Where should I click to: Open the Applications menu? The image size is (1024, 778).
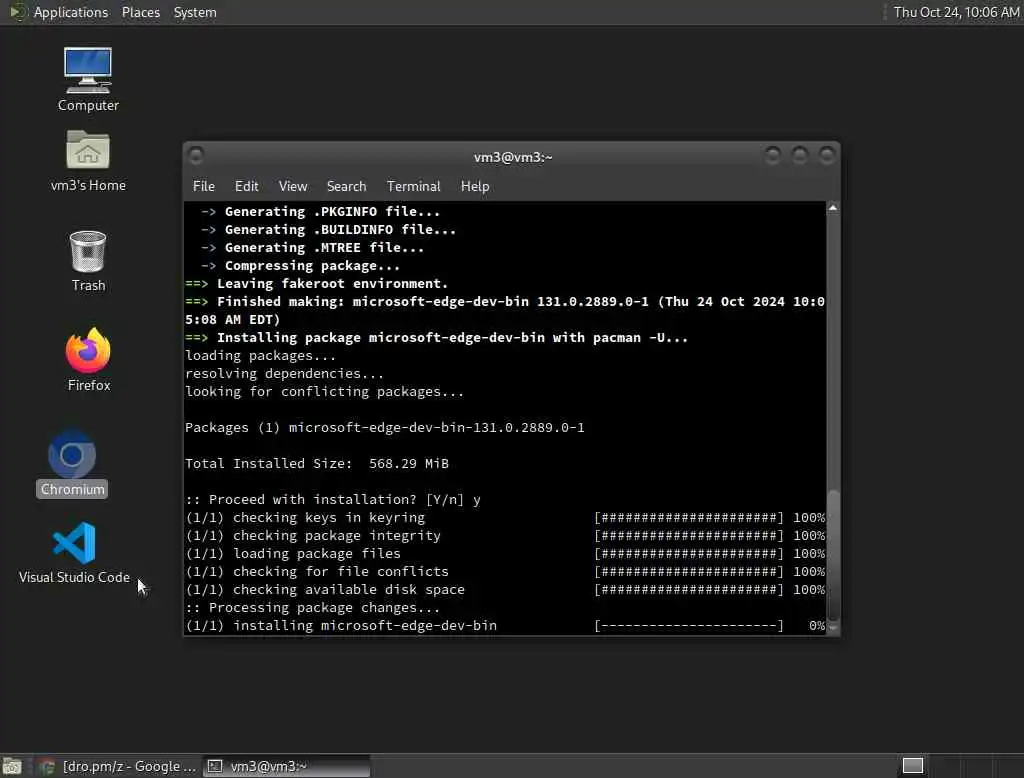pyautogui.click(x=71, y=12)
